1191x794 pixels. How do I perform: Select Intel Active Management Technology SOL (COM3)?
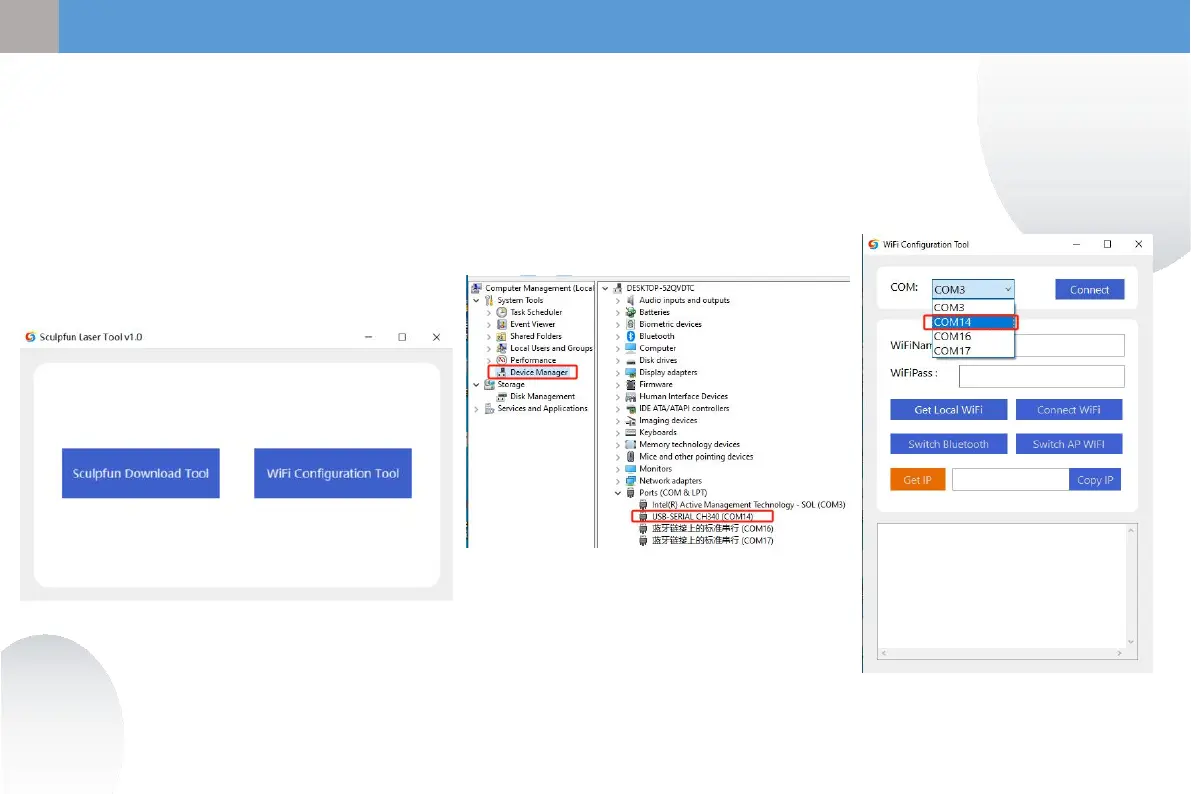(x=748, y=505)
